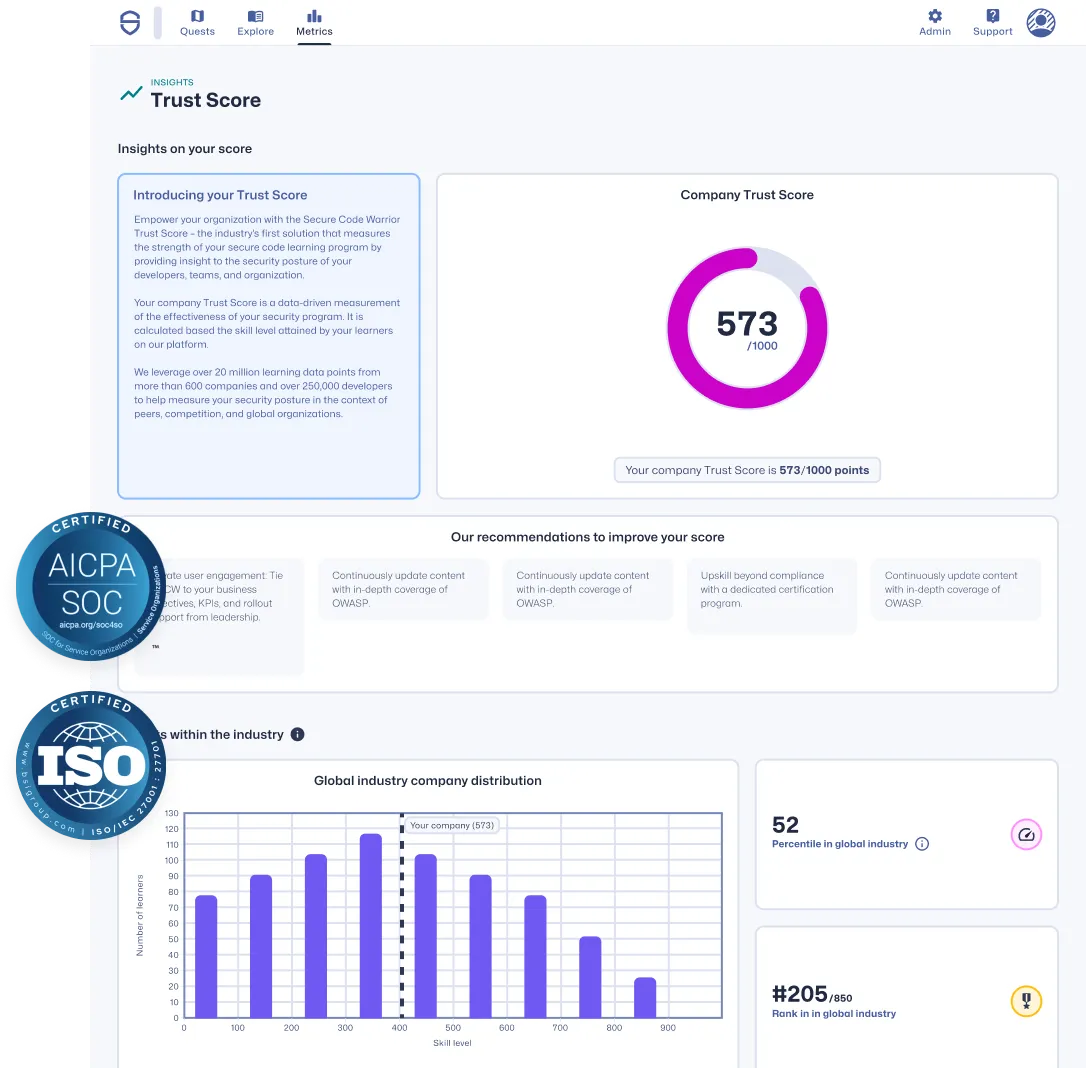Click the 'Your company (573)' chart marker label

pyautogui.click(x=452, y=826)
